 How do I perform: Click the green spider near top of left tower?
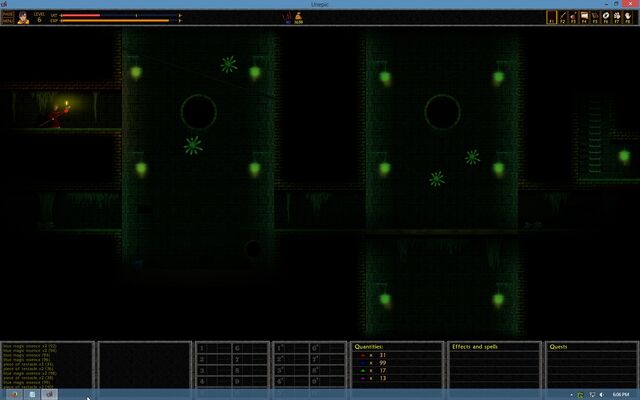click(x=229, y=64)
